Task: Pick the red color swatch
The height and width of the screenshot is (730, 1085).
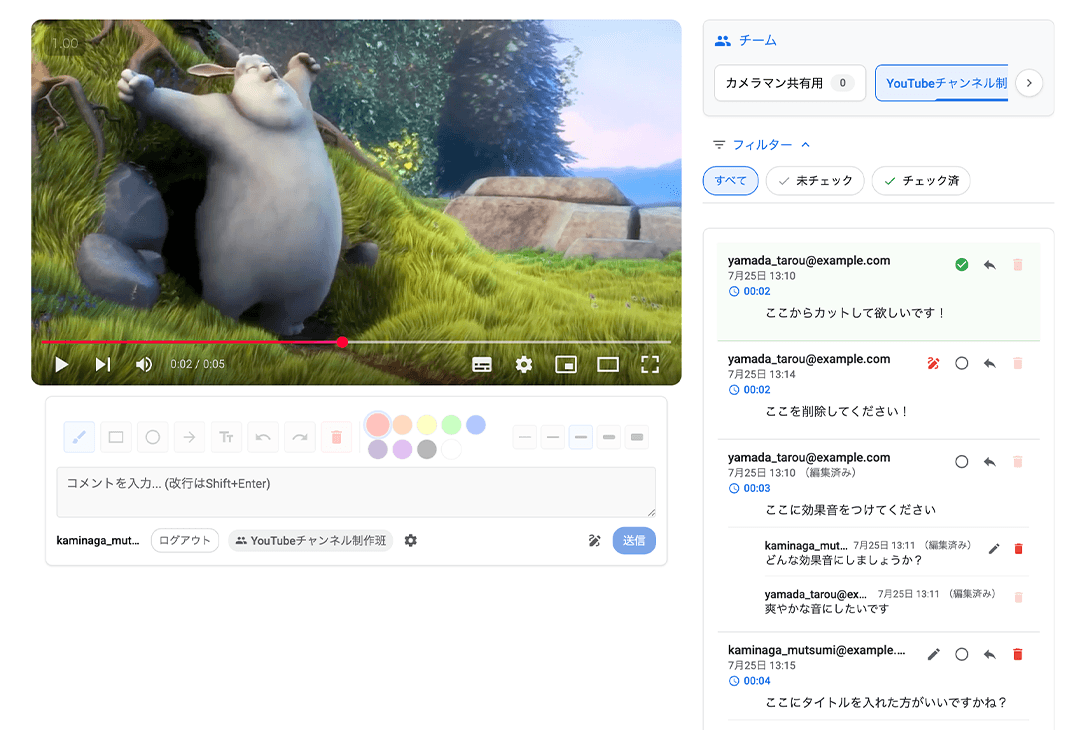Action: pyautogui.click(x=378, y=424)
